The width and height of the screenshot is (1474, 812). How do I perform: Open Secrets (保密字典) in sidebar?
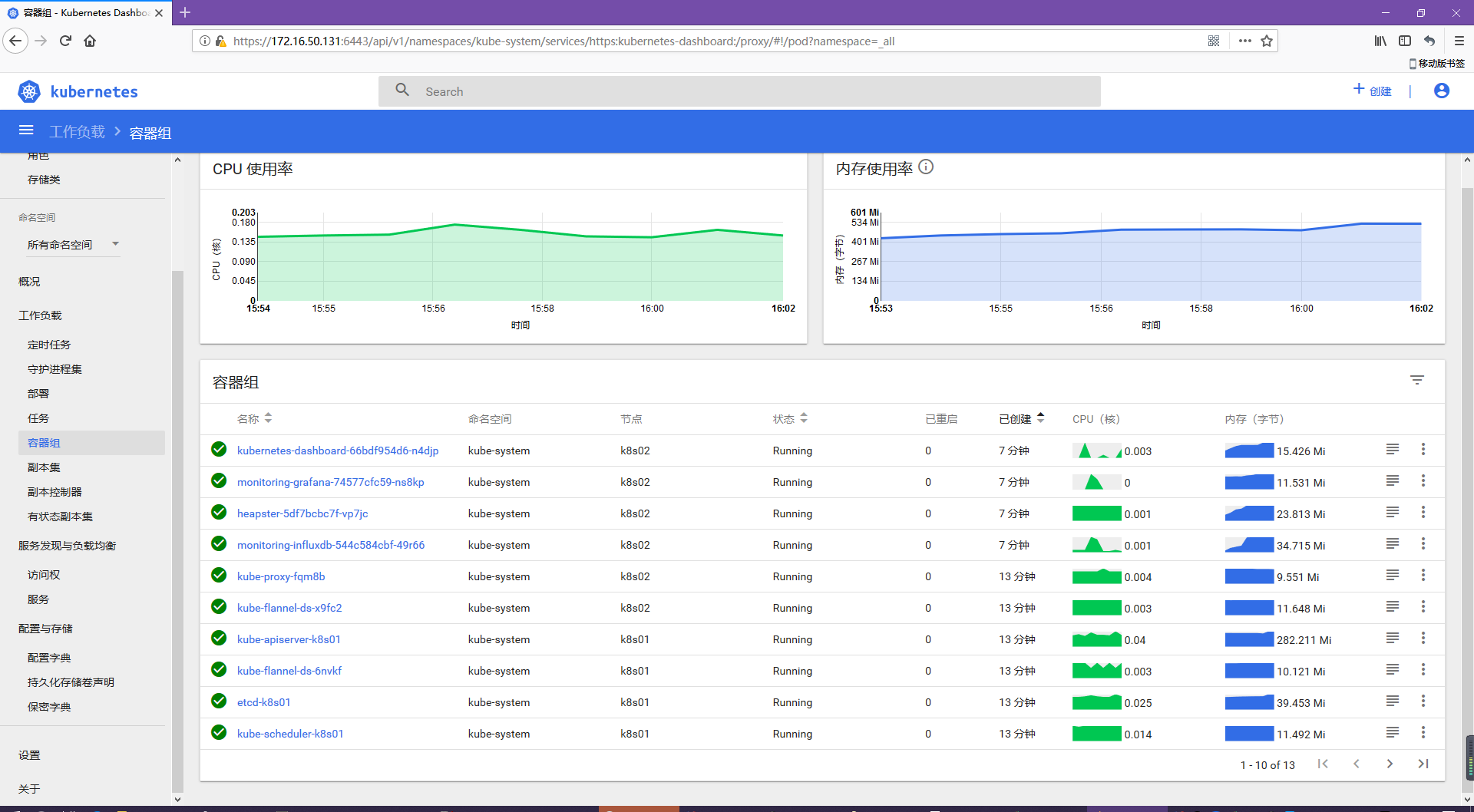[49, 707]
